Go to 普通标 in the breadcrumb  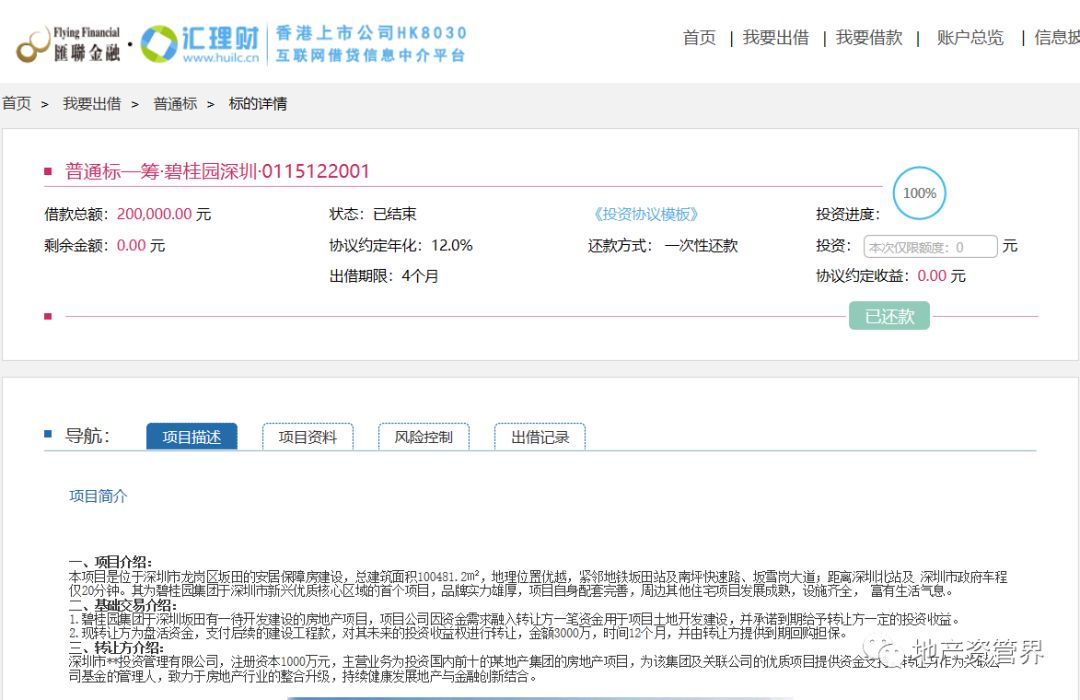coord(175,104)
